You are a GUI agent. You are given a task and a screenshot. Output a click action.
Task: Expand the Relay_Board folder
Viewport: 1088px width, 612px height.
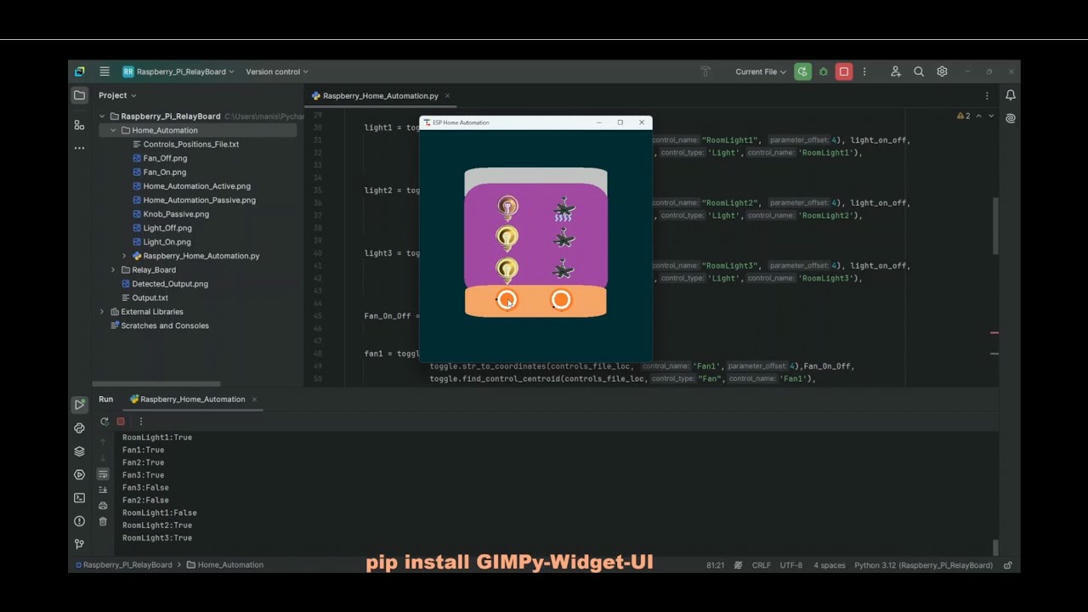(113, 269)
